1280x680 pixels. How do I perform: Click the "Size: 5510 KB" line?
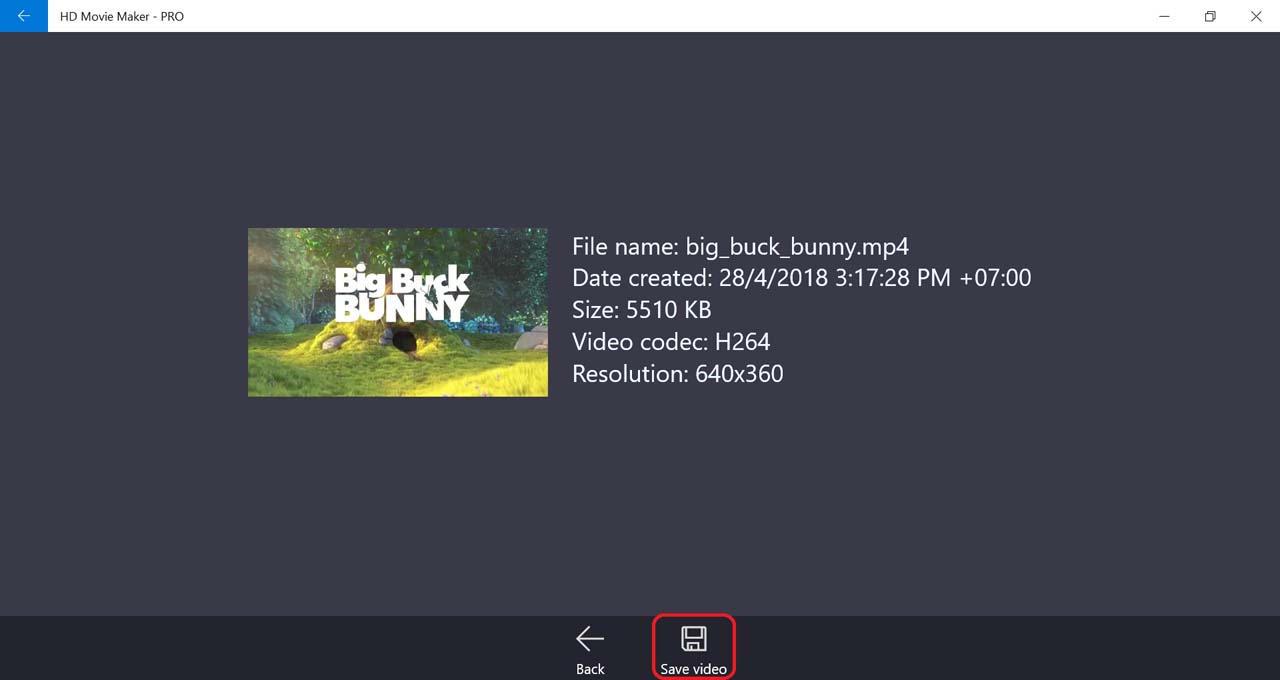tap(641, 310)
